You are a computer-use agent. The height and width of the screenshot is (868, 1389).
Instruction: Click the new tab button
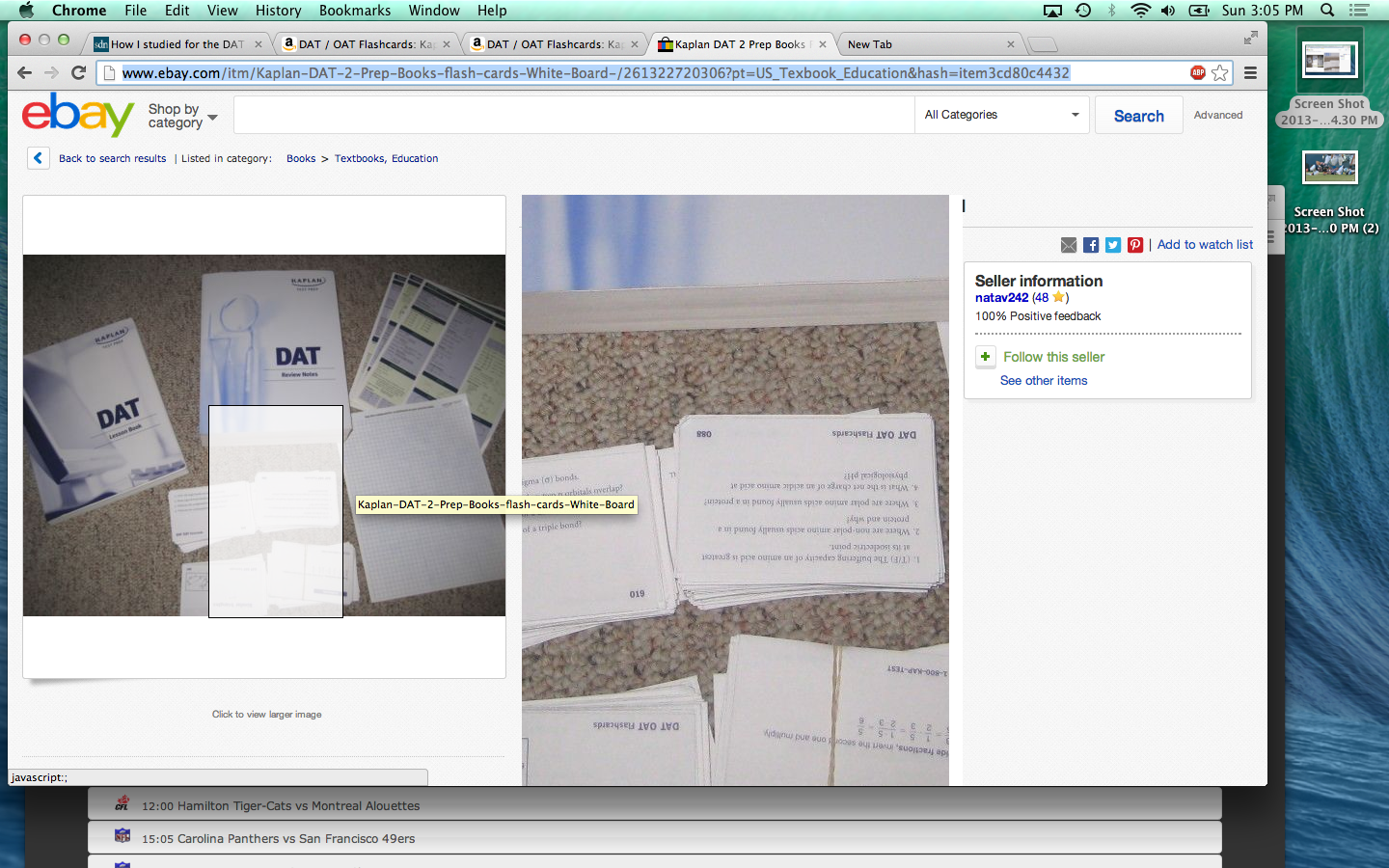[x=1042, y=44]
